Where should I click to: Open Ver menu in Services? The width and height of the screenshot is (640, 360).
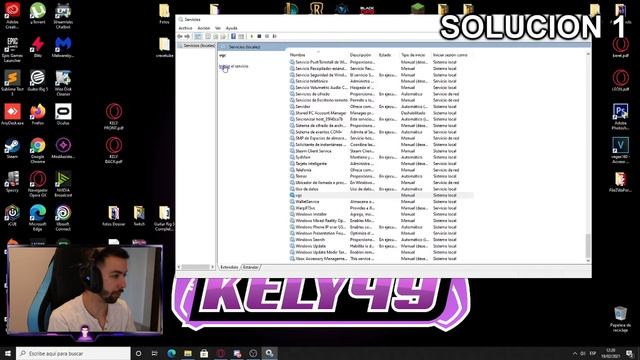click(x=218, y=28)
